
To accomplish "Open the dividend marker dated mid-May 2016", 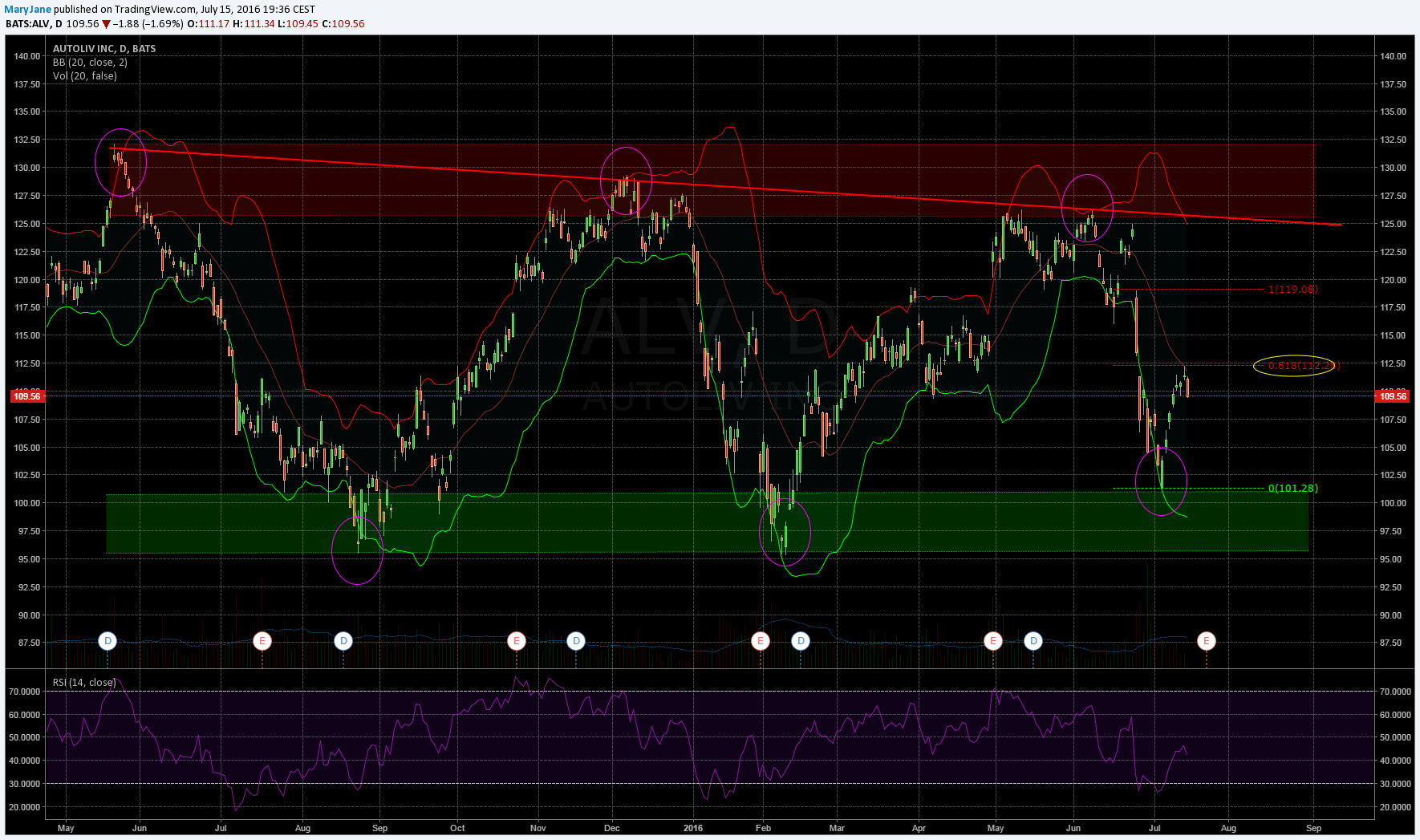I will click(x=1034, y=641).
